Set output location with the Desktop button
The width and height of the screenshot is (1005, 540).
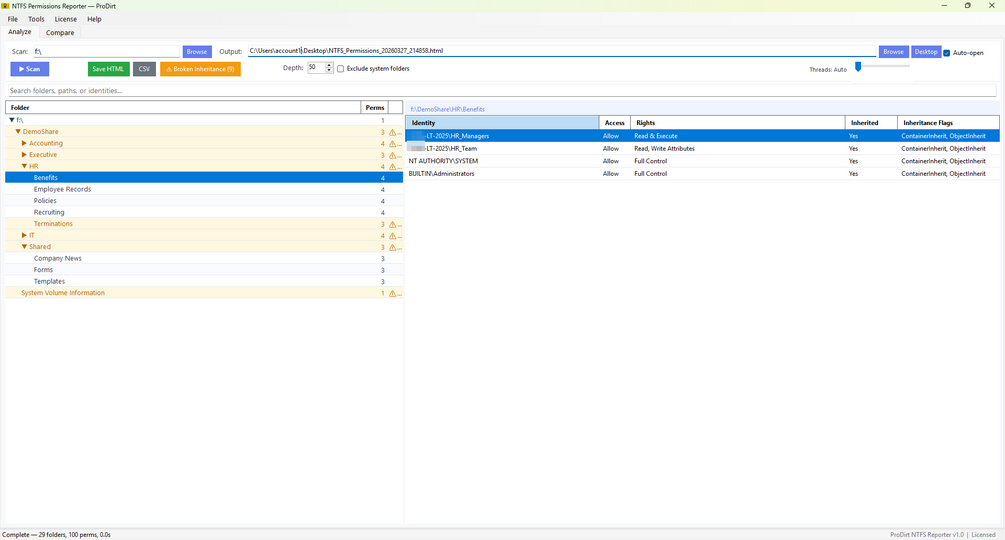click(x=926, y=51)
